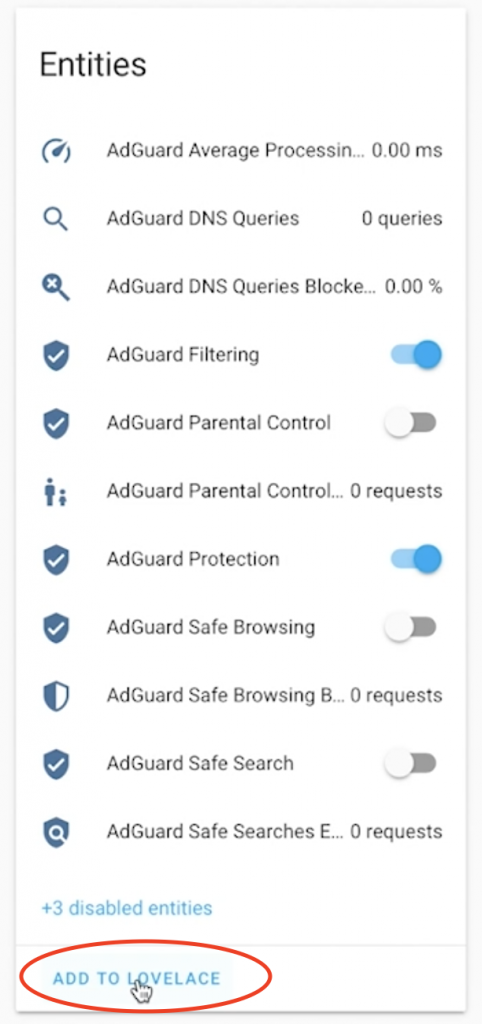
Task: Open AdGuard Average Processing Speed entity row
Action: tap(241, 151)
